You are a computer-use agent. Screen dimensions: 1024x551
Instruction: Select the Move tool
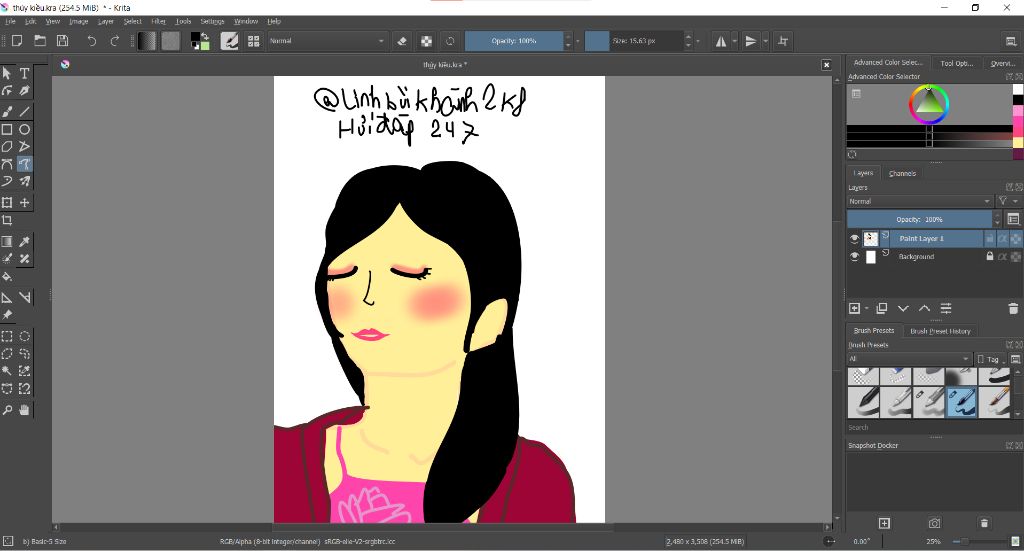[24, 202]
